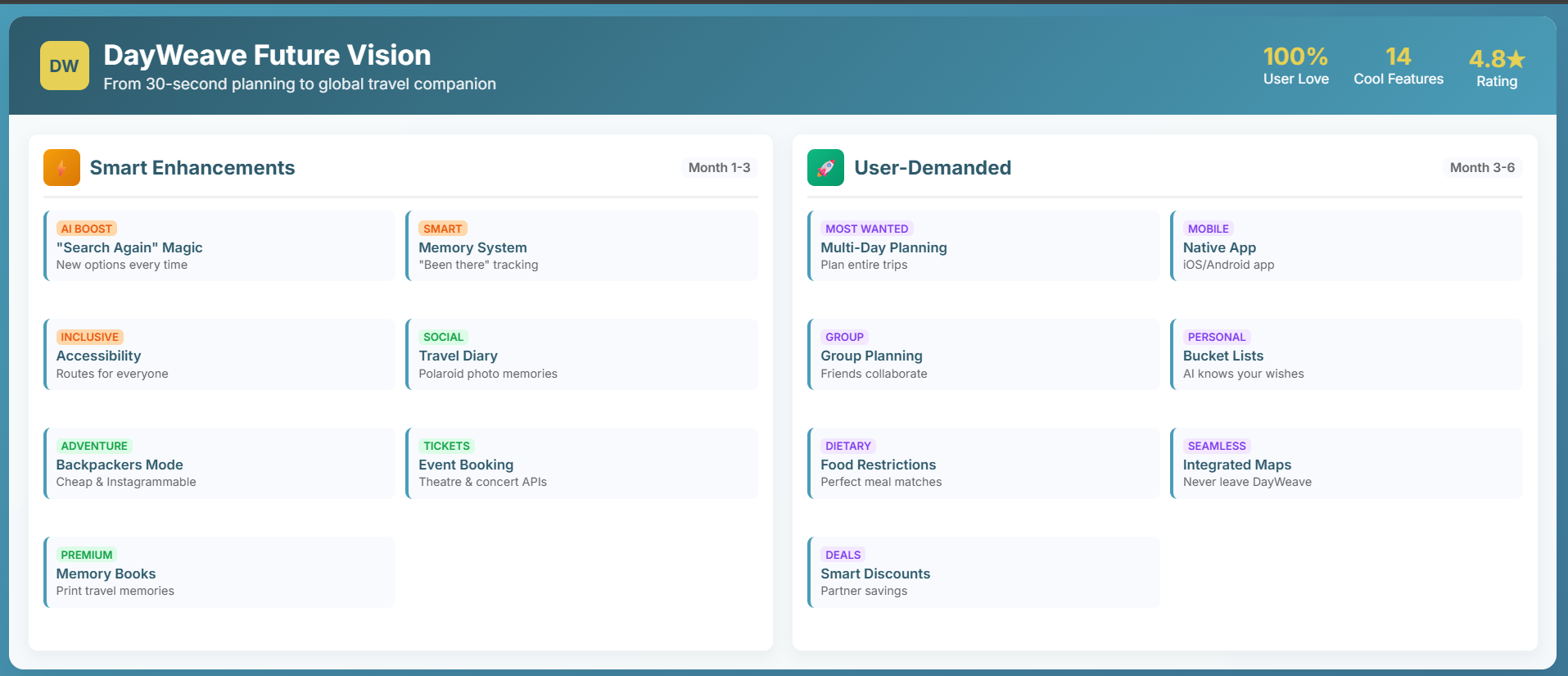Open the Memory System feature card
Viewport: 1568px width, 676px height.
coord(582,246)
